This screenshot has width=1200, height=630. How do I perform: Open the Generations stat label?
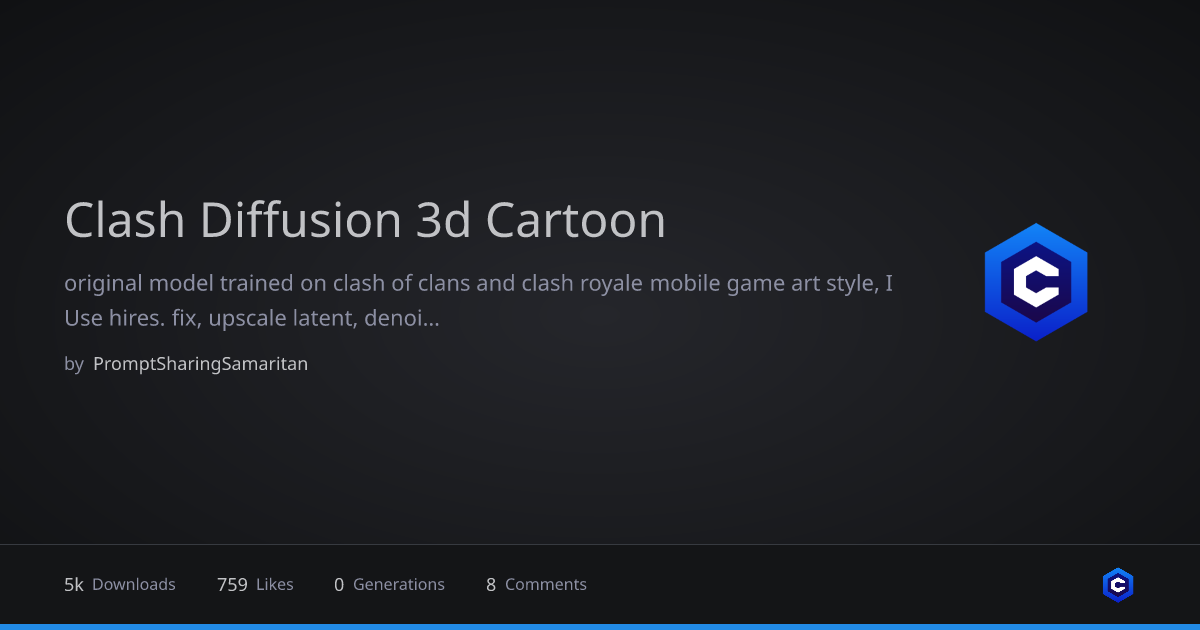click(x=399, y=585)
